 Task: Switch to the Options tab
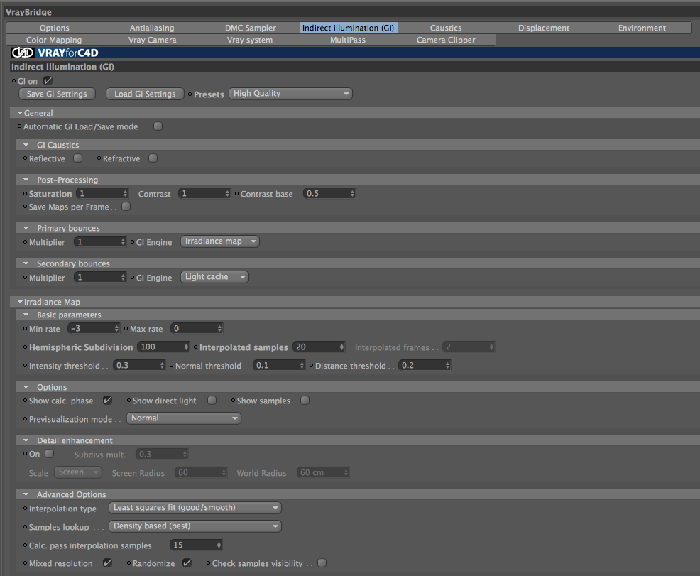pyautogui.click(x=54, y=28)
